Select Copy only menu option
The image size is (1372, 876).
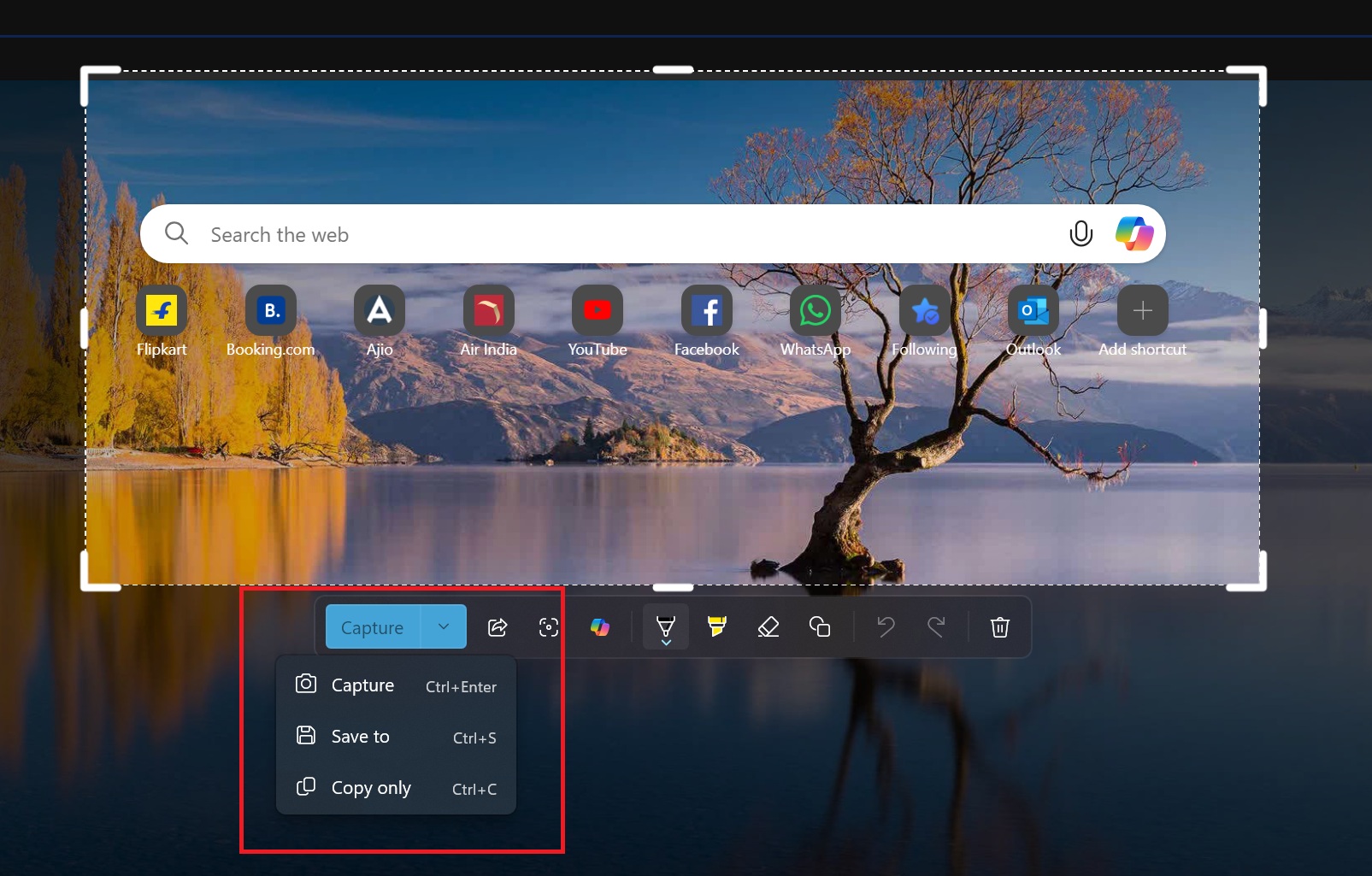pos(396,788)
